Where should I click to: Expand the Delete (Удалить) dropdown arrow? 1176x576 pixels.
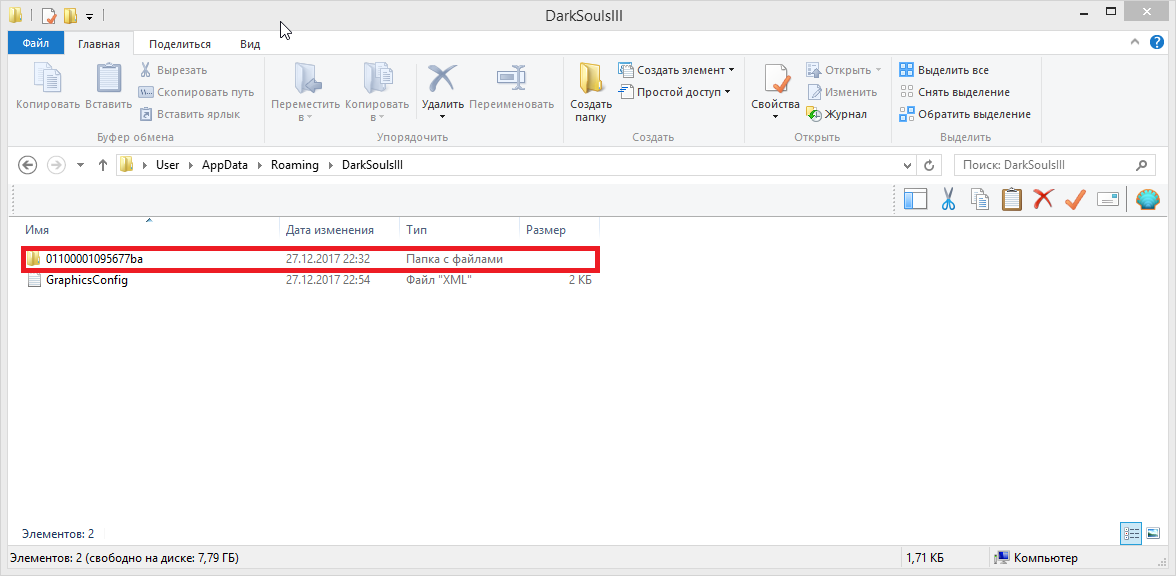(442, 116)
